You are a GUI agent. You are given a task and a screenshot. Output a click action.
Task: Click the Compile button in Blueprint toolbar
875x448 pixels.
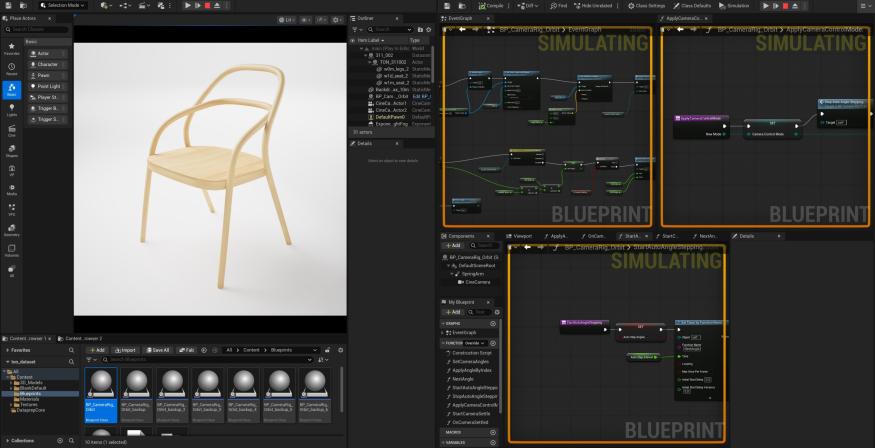tap(491, 6)
